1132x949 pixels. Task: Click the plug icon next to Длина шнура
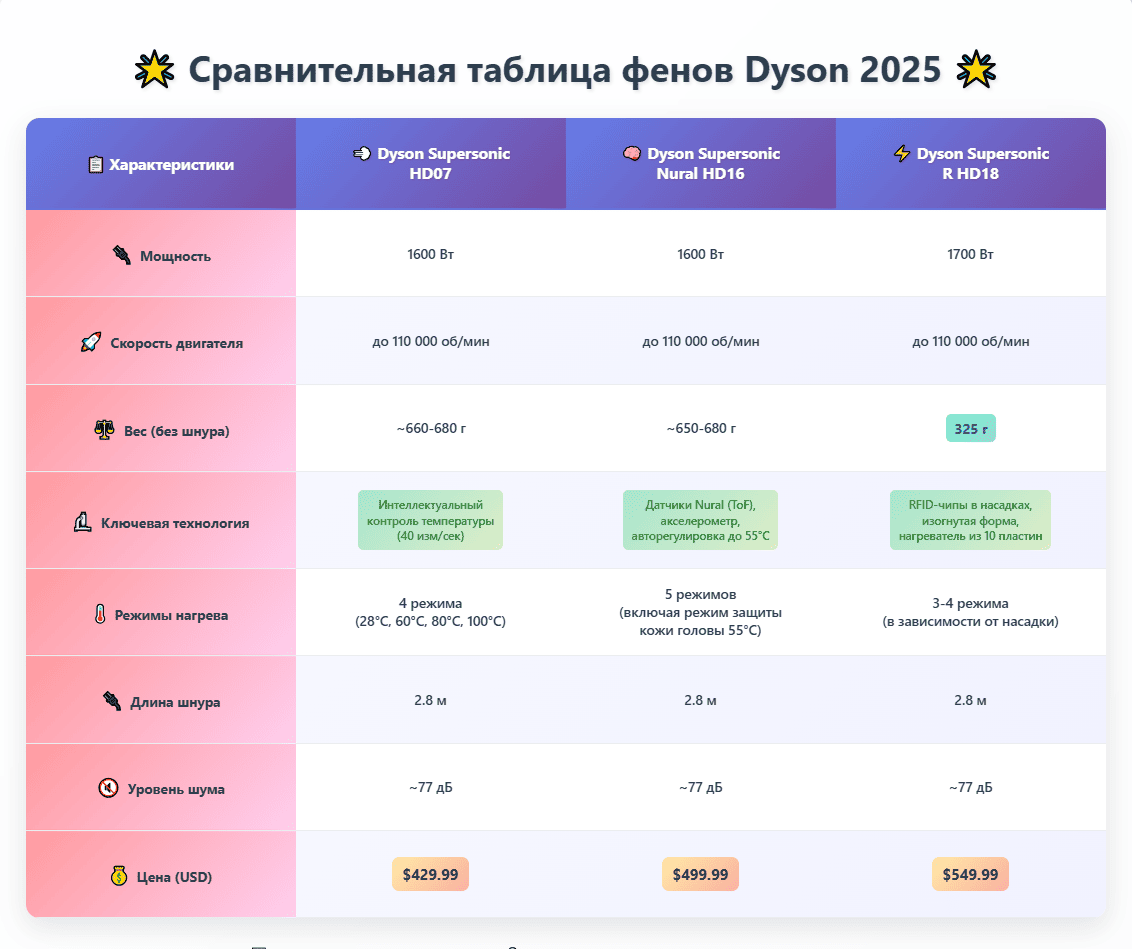pos(112,701)
